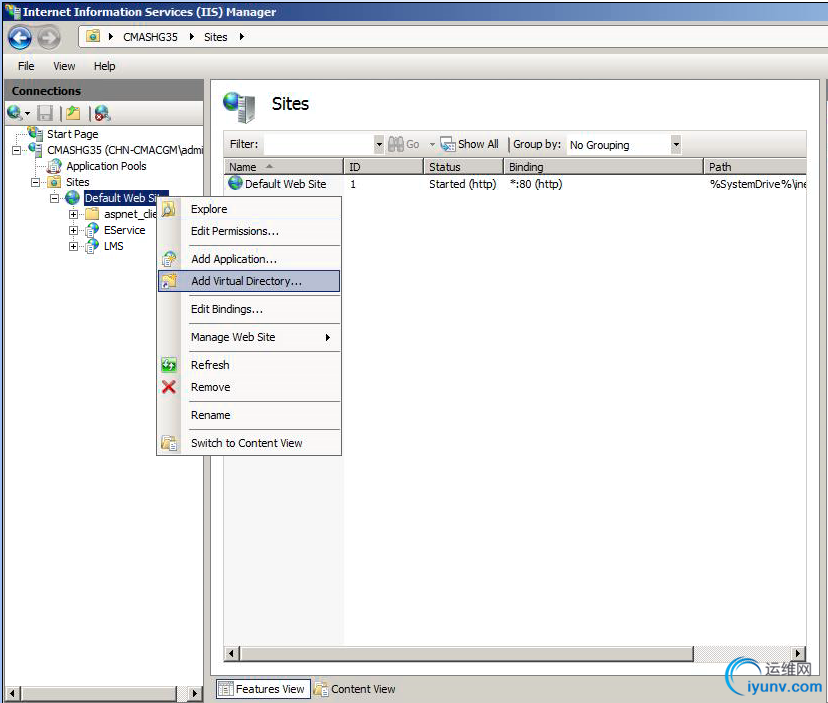Click the binoculars Go icon
Image resolution: width=828 pixels, height=703 pixels.
coord(396,144)
